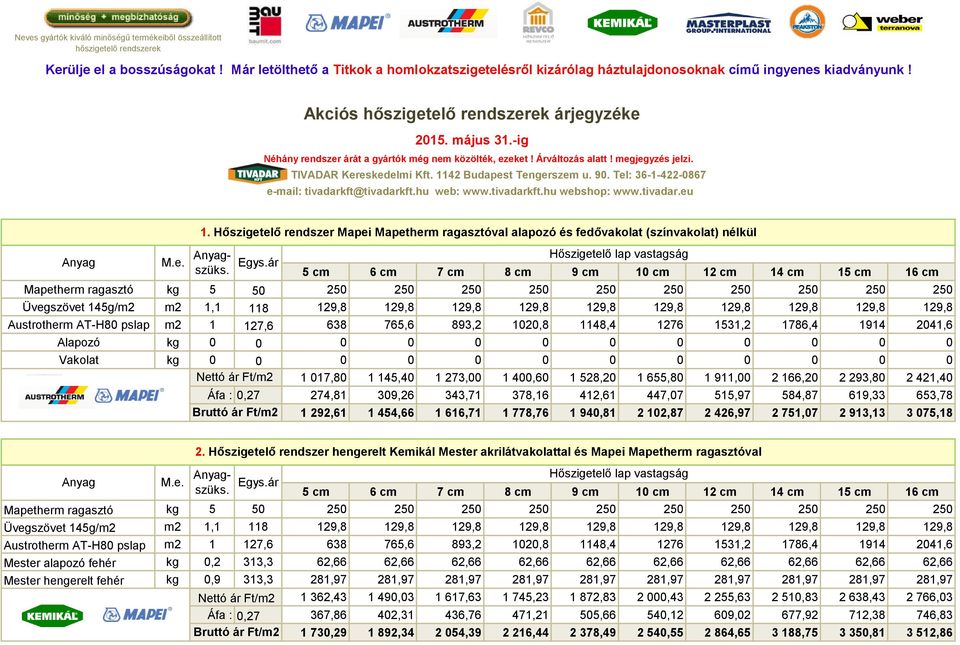This screenshot has height=645, width=960.
Task: Click the Kemikál logo under table 2
Action: click(52, 615)
